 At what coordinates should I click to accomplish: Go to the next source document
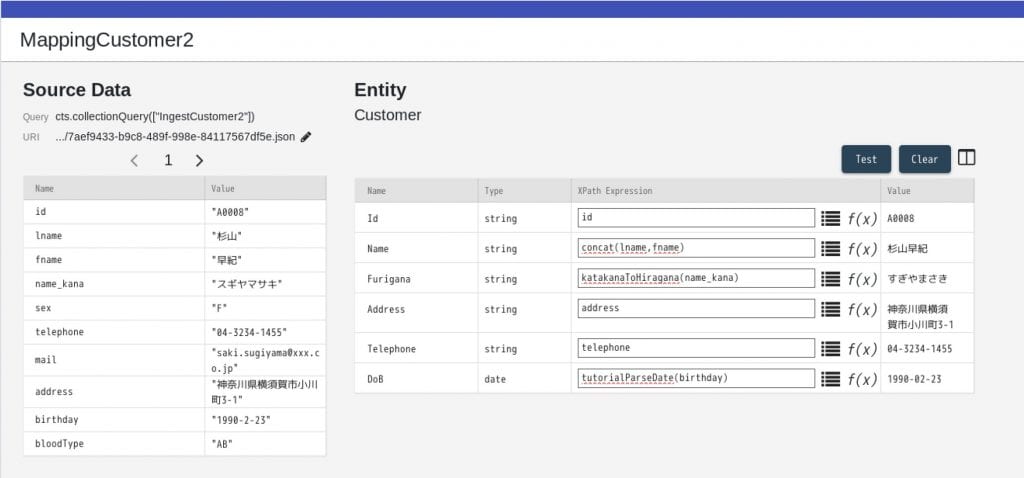pos(199,160)
